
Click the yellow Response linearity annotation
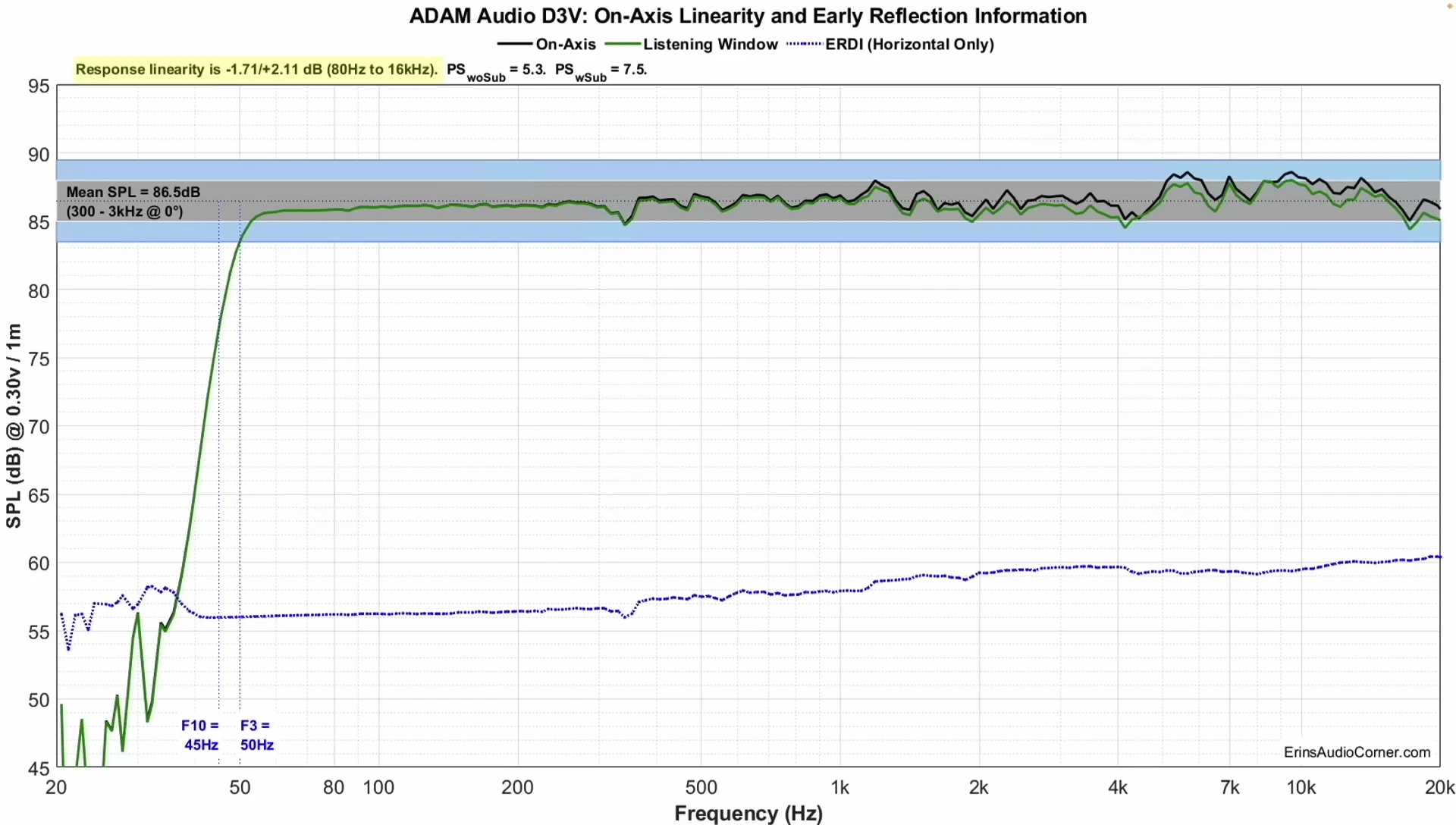click(x=257, y=70)
